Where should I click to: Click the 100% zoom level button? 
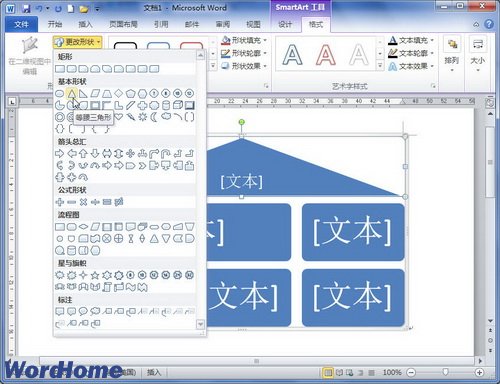pos(392,372)
